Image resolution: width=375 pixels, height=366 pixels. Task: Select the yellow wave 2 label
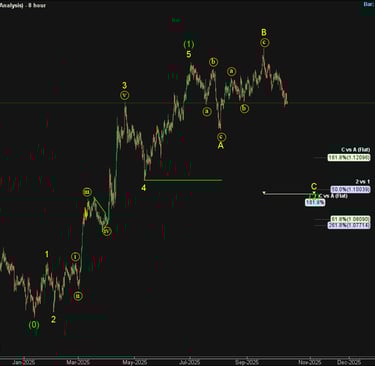point(53,319)
